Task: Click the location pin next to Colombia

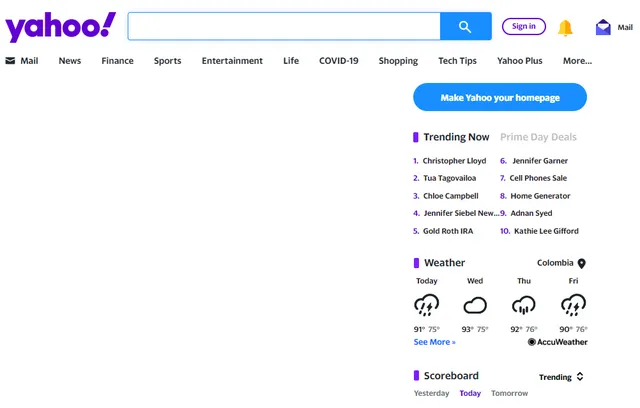Action: (x=582, y=264)
